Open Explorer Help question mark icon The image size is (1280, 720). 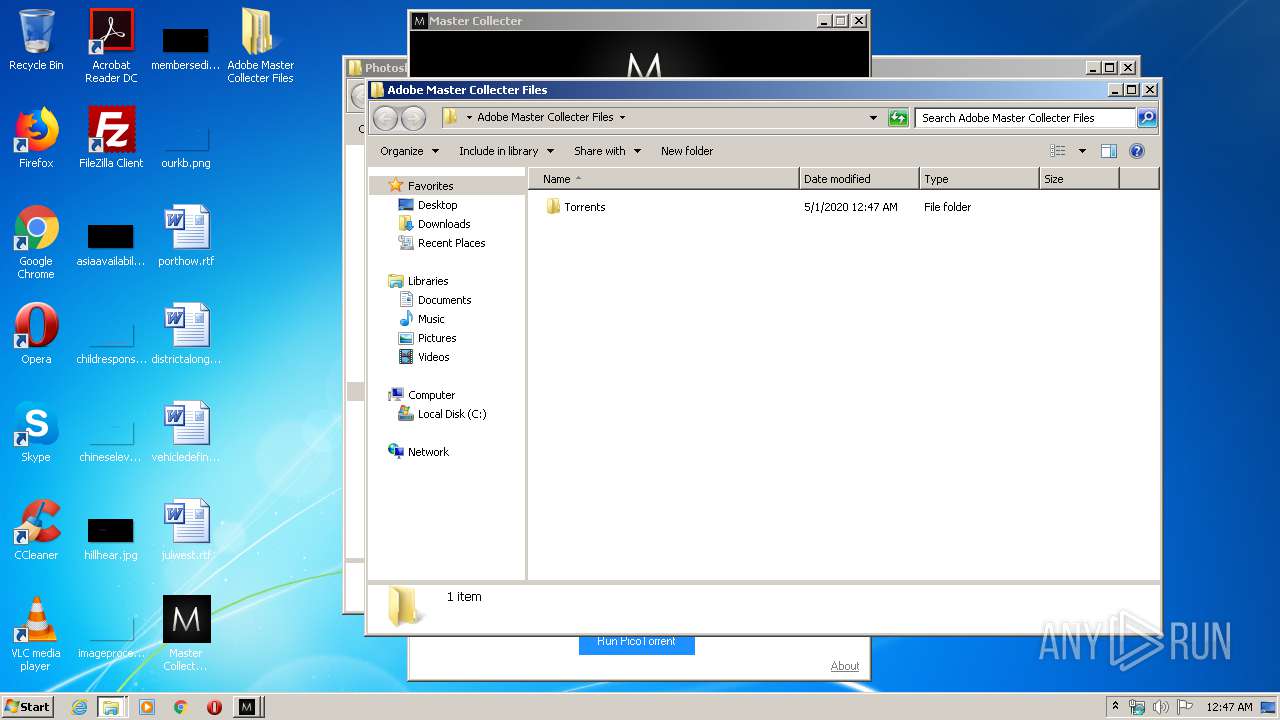tap(1136, 151)
